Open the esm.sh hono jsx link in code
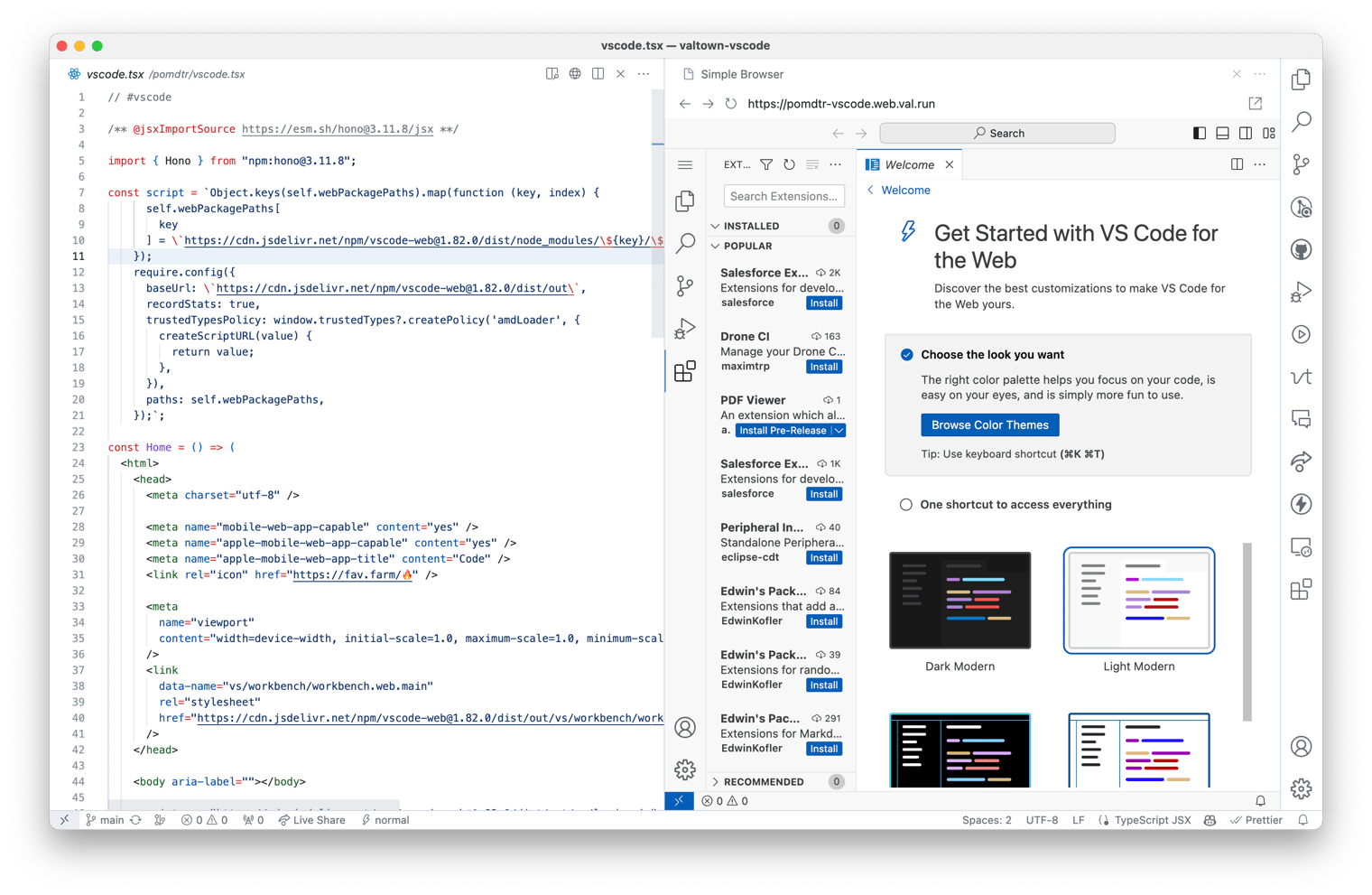1372x895 pixels. coord(338,129)
